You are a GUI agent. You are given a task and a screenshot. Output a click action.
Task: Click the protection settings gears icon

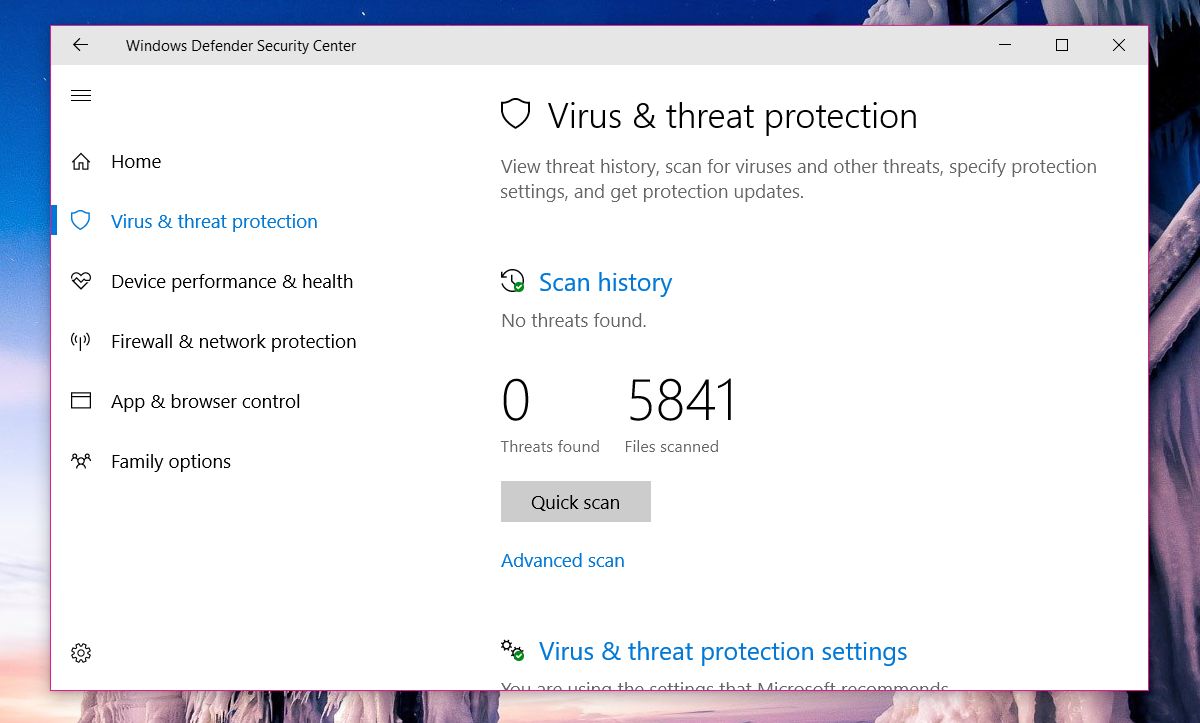[513, 651]
